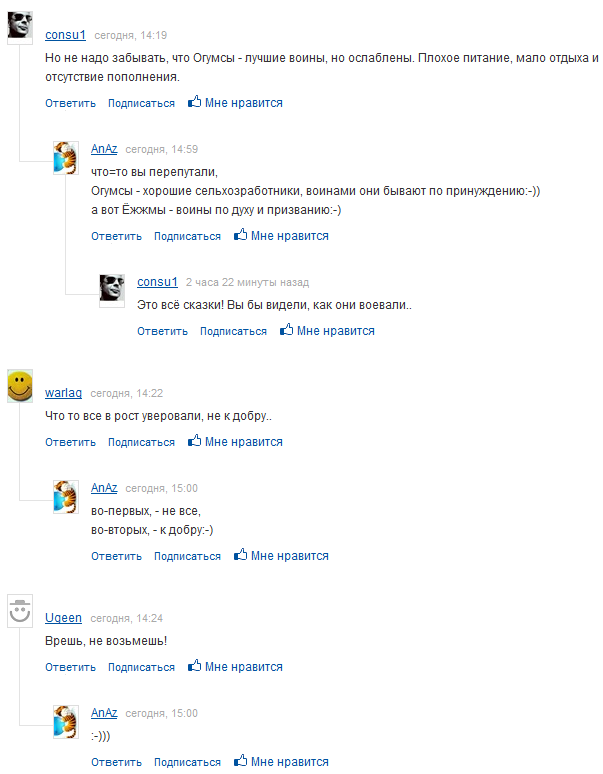603x774 pixels.
Task: Click thumbs-up icon under 'Это всё сказки' comment
Action: 286,330
